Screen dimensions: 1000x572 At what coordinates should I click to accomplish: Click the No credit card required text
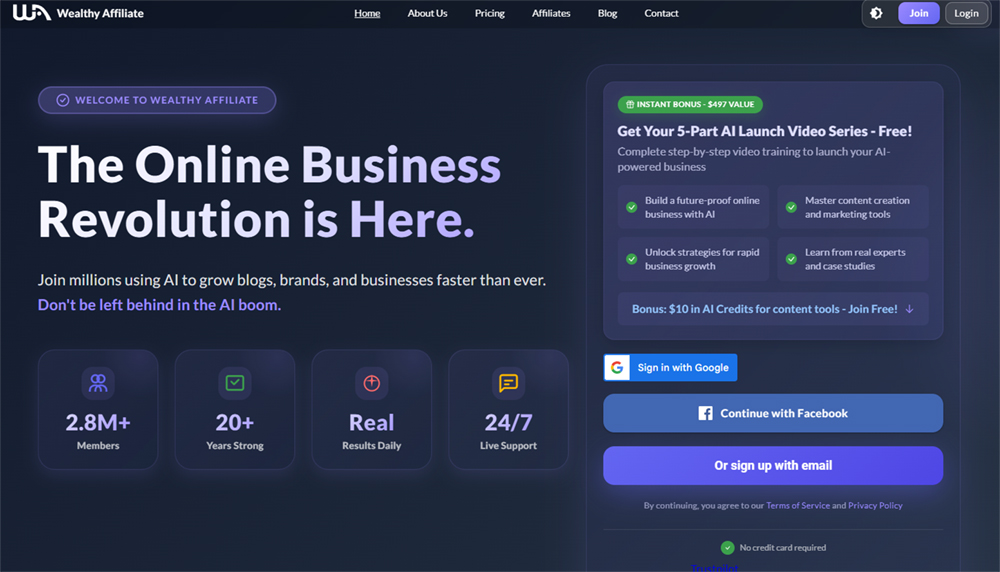pyautogui.click(x=783, y=548)
